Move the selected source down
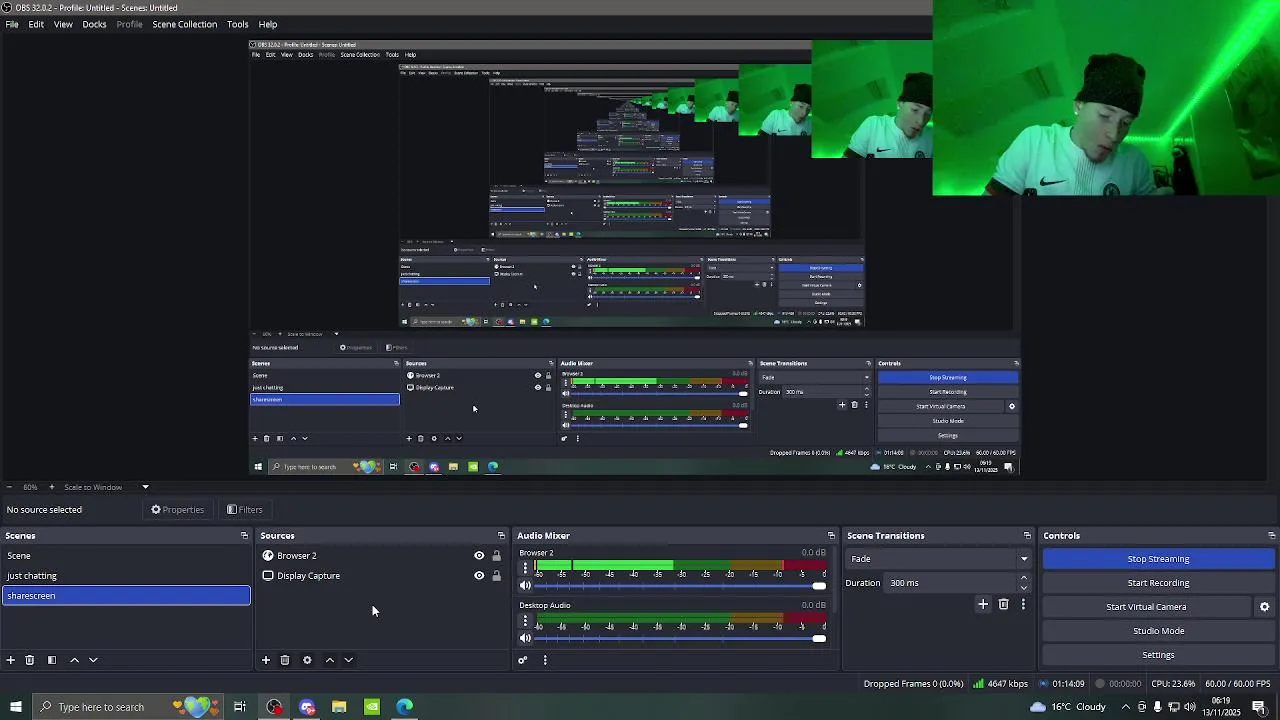The height and width of the screenshot is (720, 1280). [x=349, y=660]
